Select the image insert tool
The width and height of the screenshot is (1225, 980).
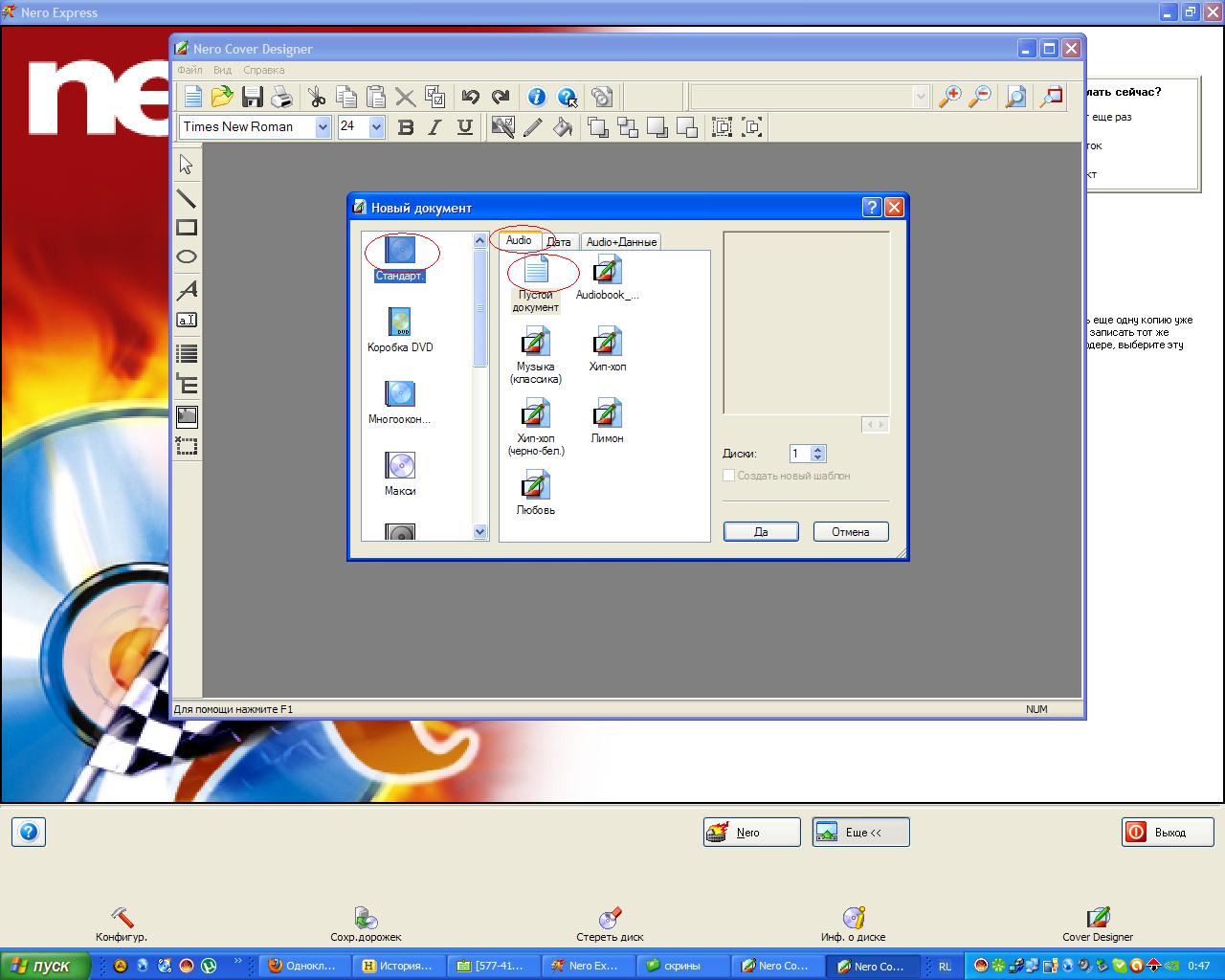(x=187, y=415)
